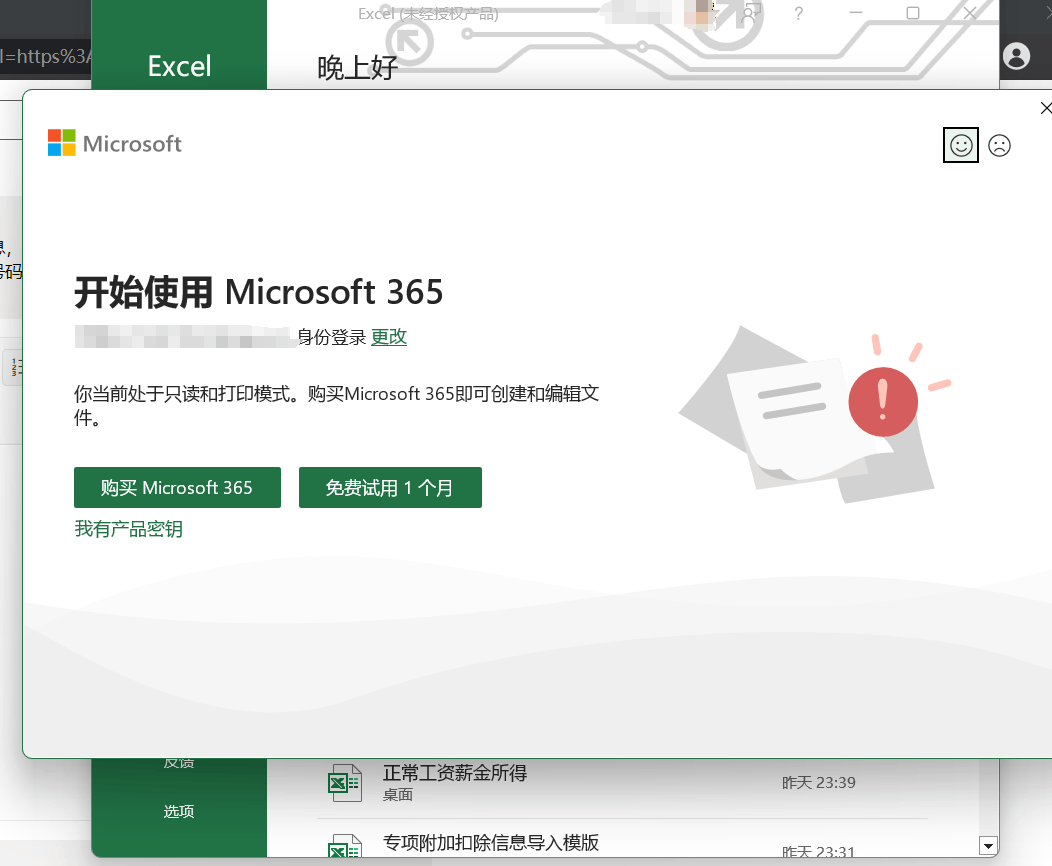Click the 更改 account link
The width and height of the screenshot is (1052, 866).
point(388,337)
